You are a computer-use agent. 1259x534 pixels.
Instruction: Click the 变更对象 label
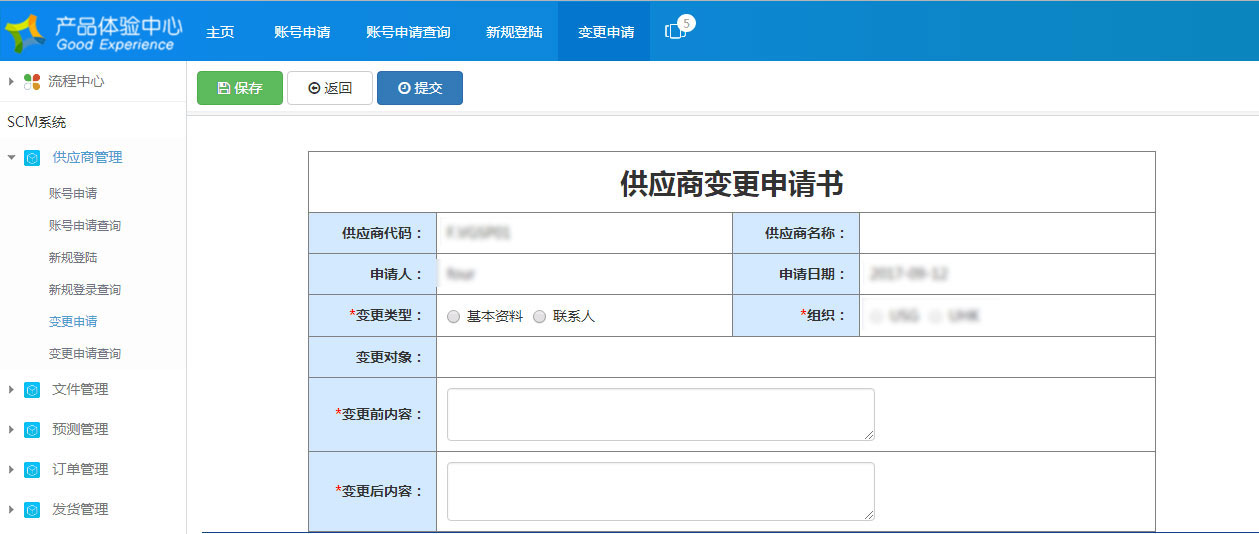pos(390,357)
